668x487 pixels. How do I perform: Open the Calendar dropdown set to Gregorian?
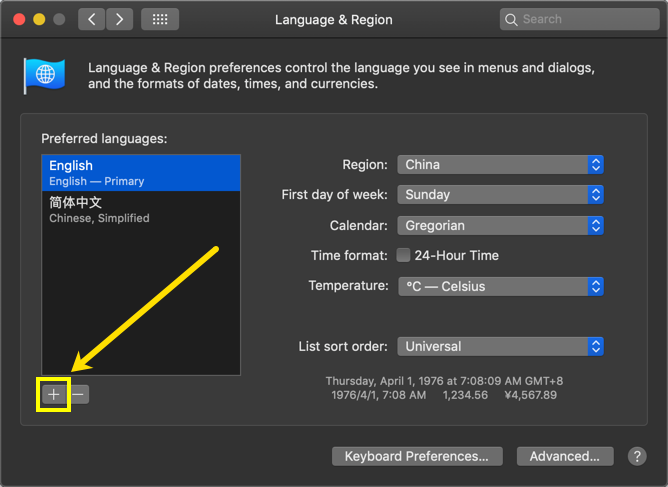[500, 226]
